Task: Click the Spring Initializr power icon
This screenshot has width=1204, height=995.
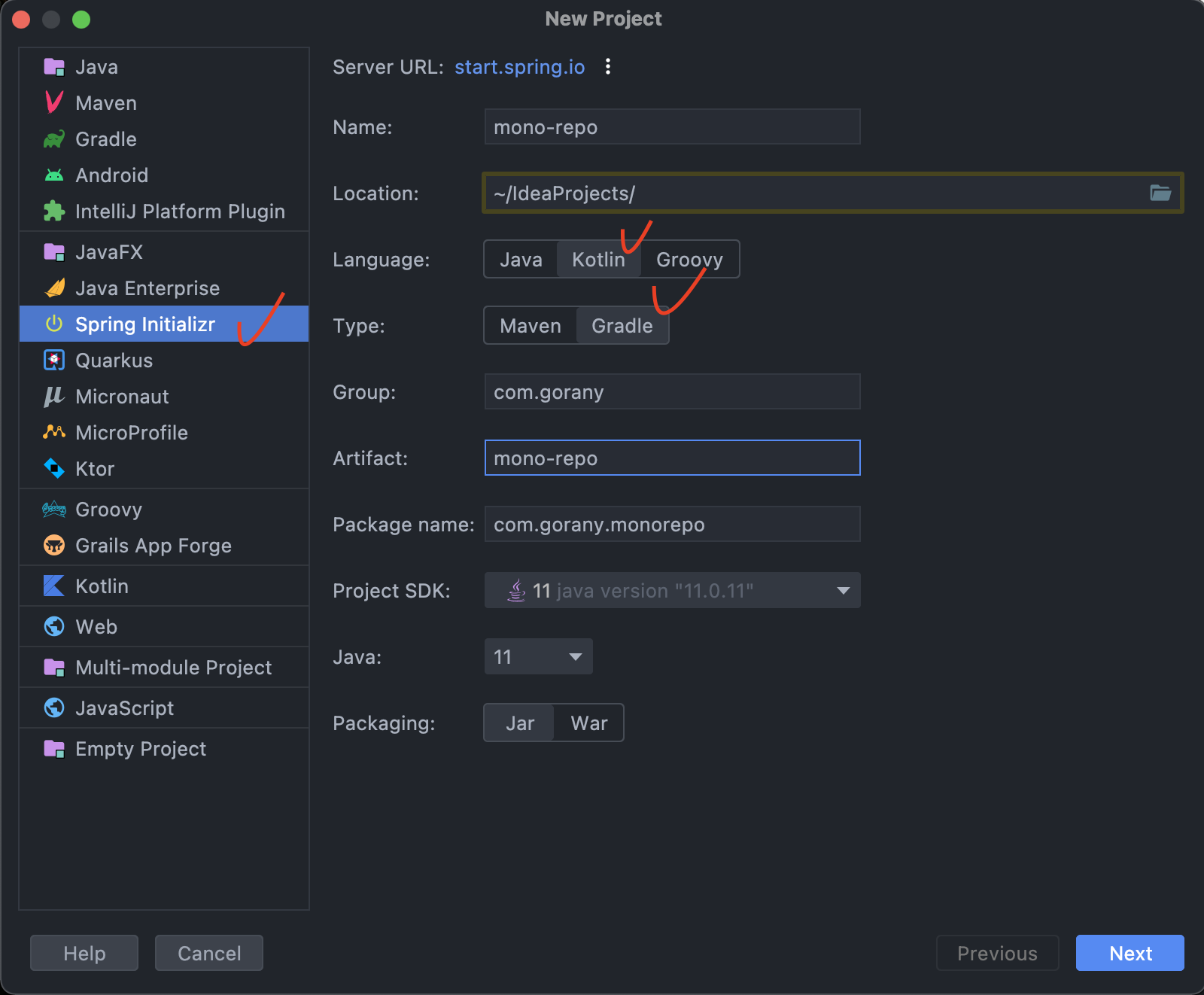Action: pyautogui.click(x=54, y=324)
